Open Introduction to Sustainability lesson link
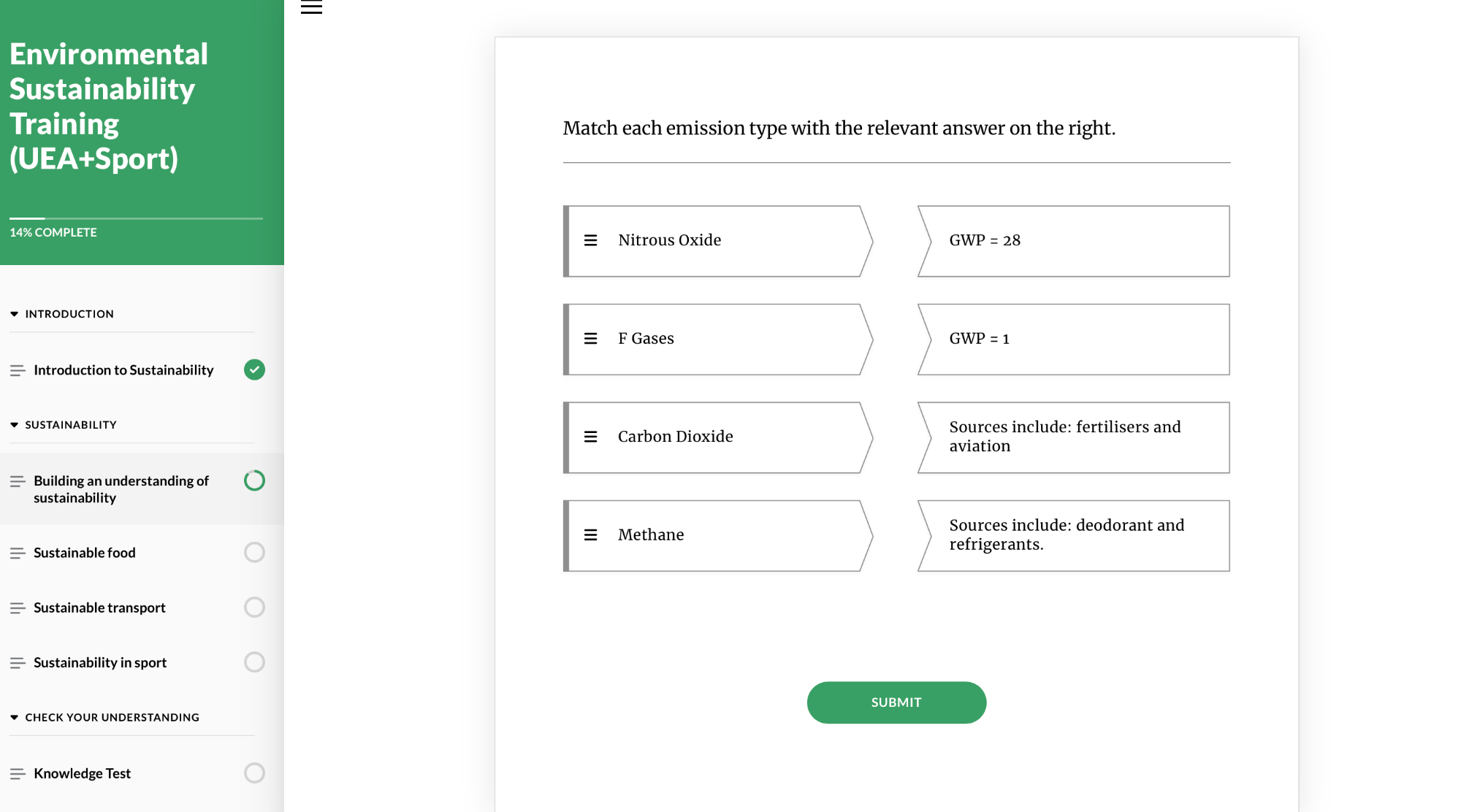 [x=123, y=370]
